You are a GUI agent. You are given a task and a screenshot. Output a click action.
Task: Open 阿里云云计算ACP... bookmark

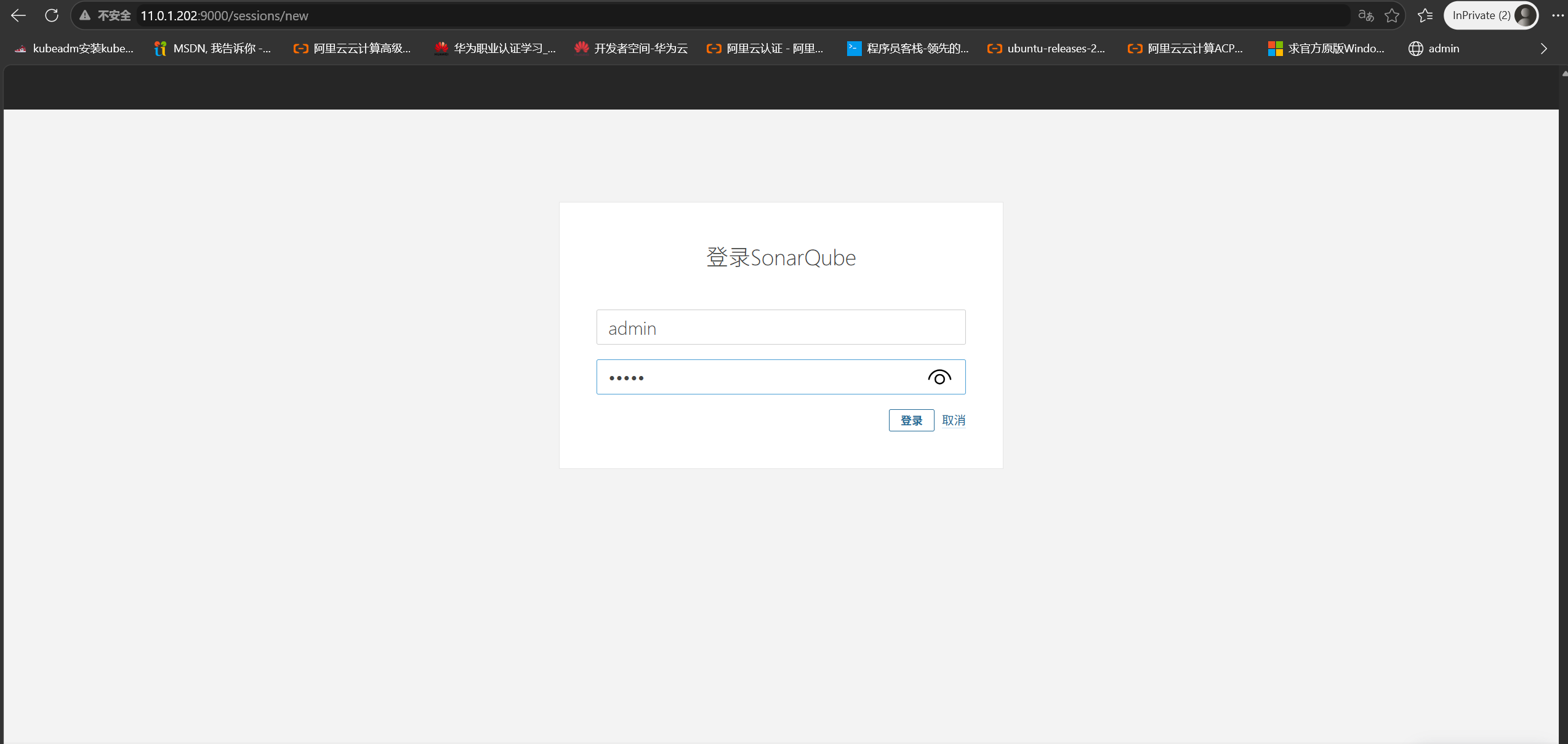click(1186, 49)
